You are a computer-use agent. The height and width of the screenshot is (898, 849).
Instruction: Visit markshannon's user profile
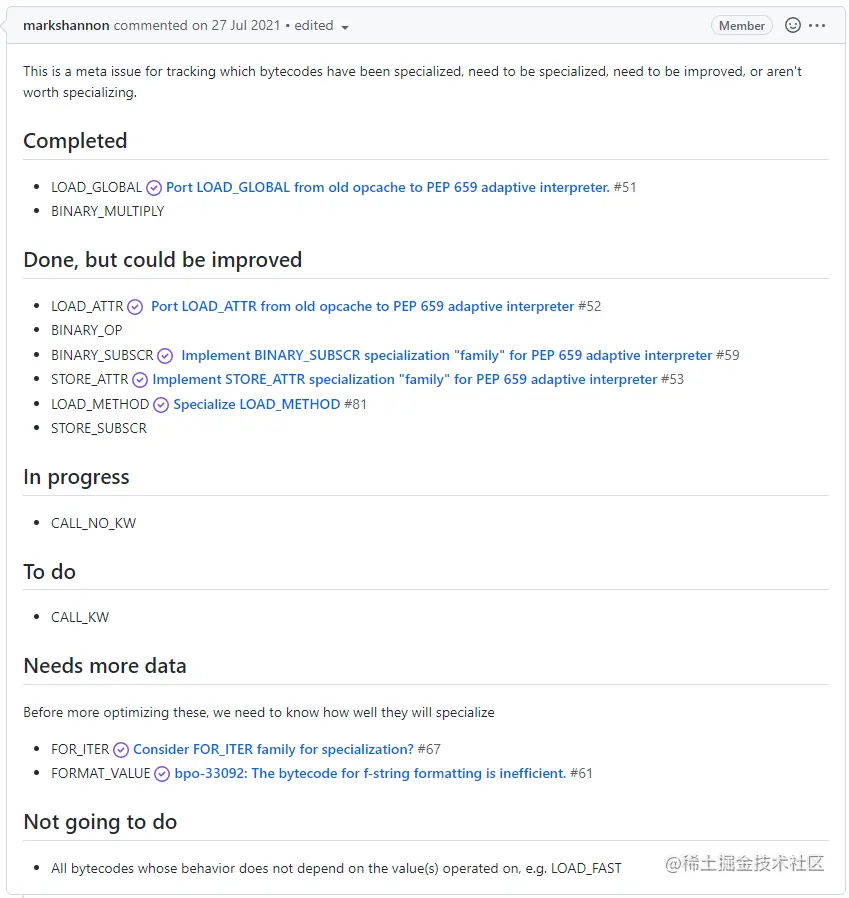(66, 25)
